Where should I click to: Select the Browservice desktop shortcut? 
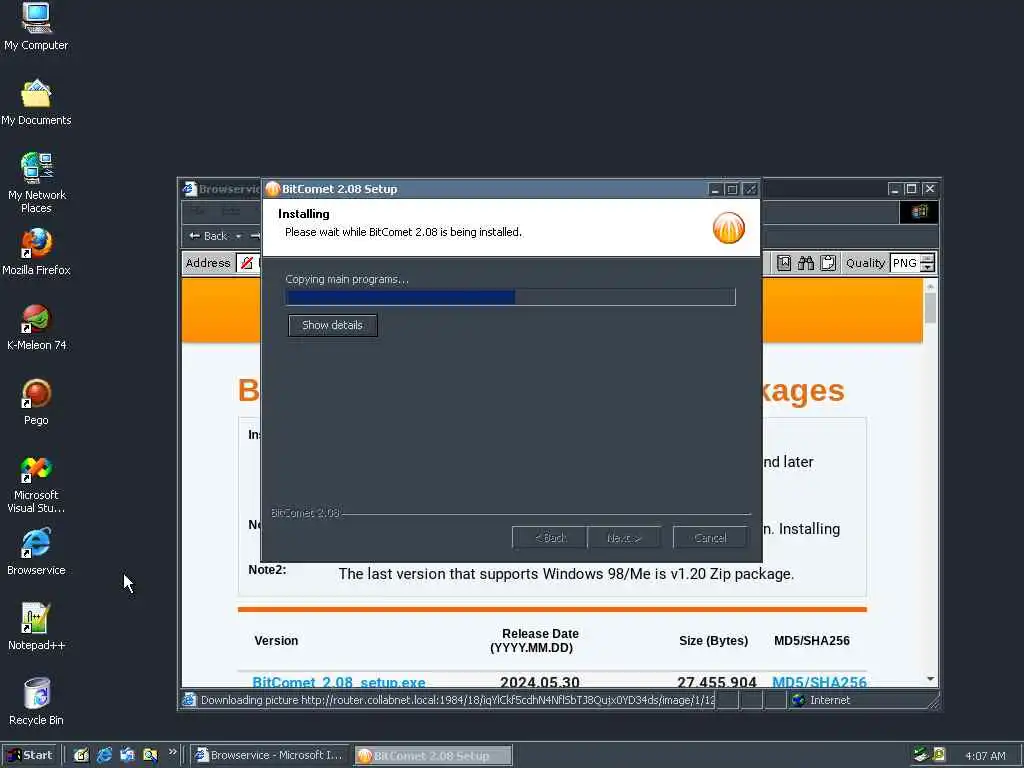coord(36,552)
